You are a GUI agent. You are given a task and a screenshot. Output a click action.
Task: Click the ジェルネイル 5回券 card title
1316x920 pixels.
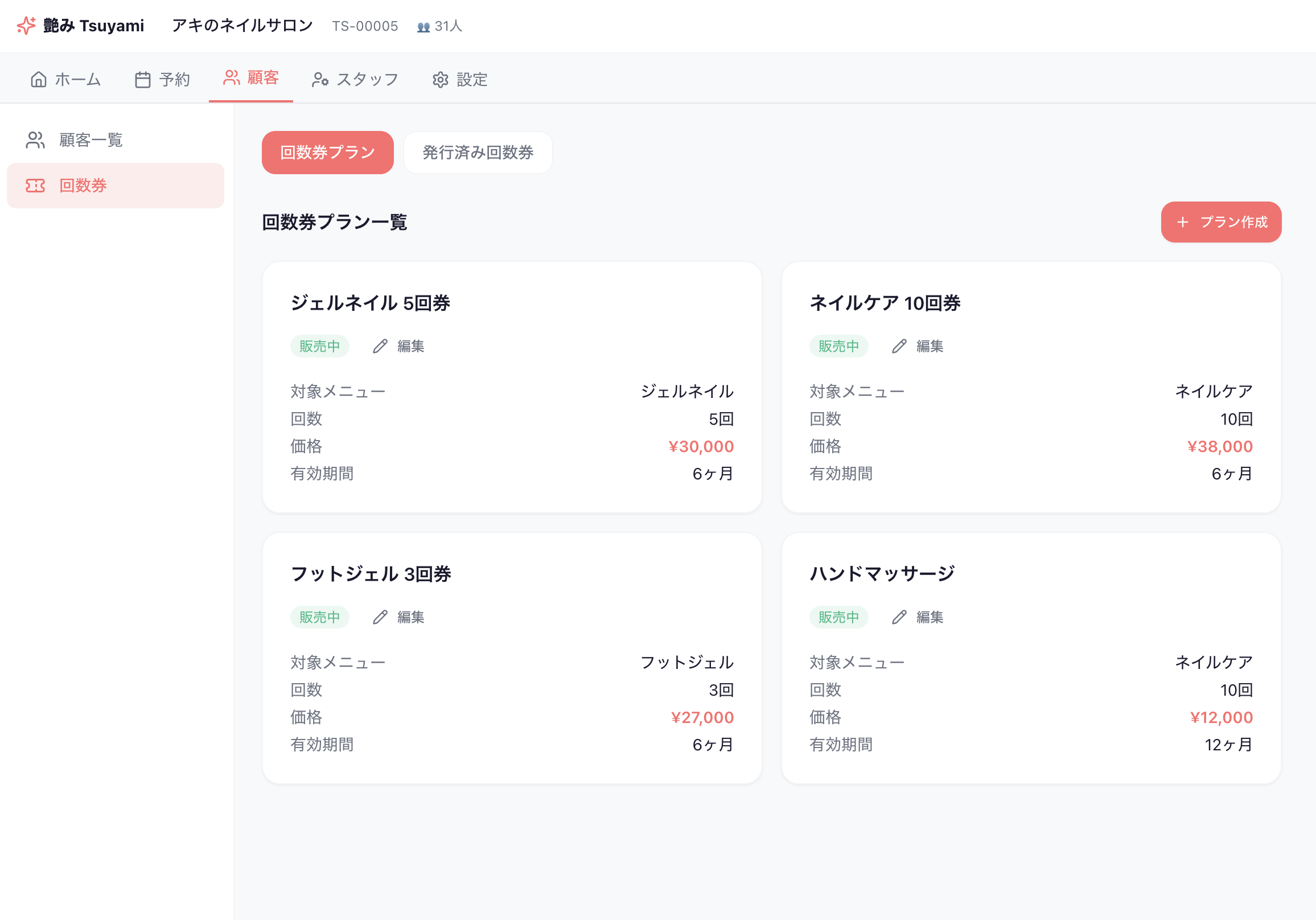point(371,303)
